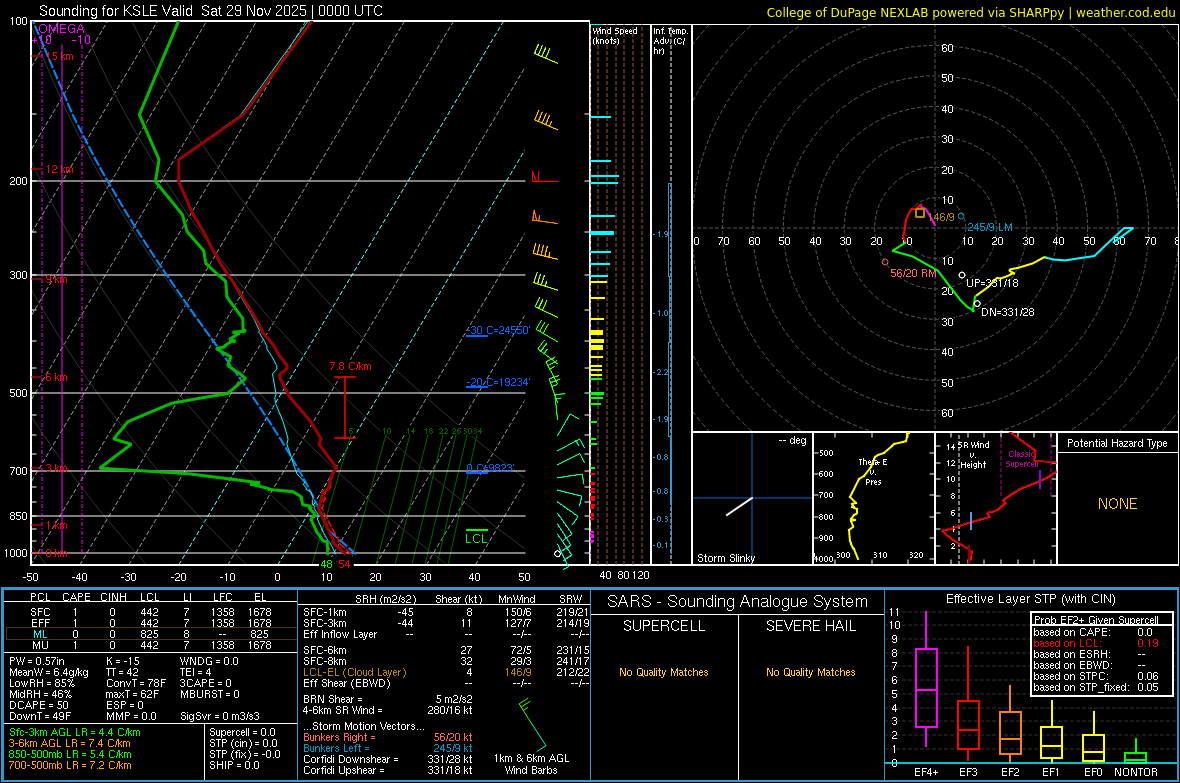Click the orange 'NONE' hazard type text
This screenshot has height=783, width=1180.
(1118, 504)
